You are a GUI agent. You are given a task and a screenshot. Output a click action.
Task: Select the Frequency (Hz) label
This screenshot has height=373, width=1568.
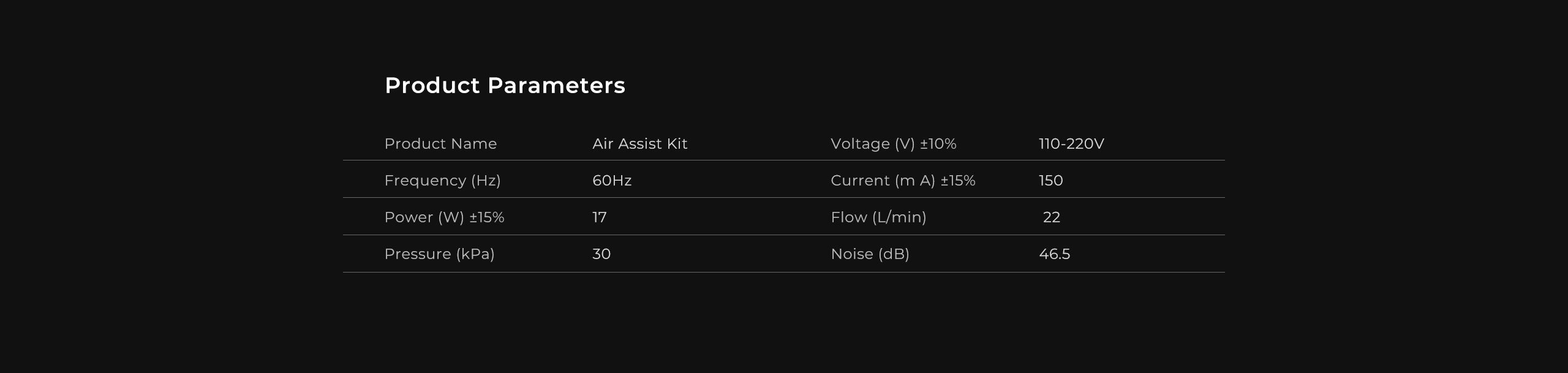click(442, 181)
